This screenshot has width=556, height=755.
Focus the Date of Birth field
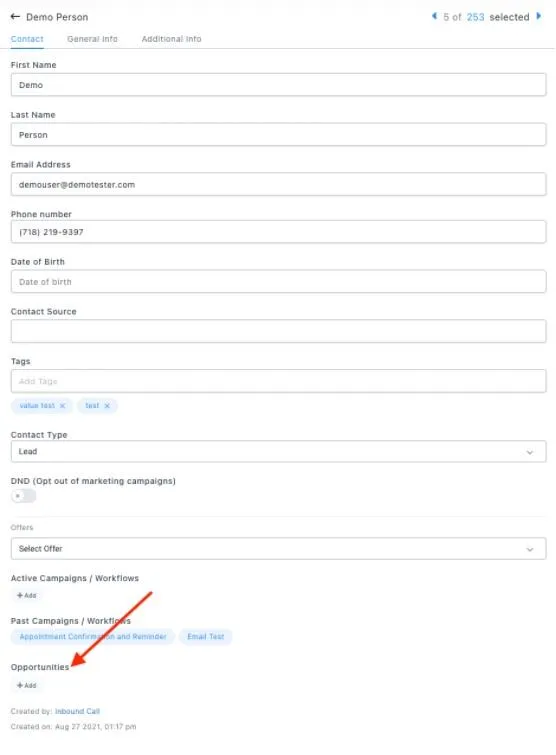tap(278, 282)
